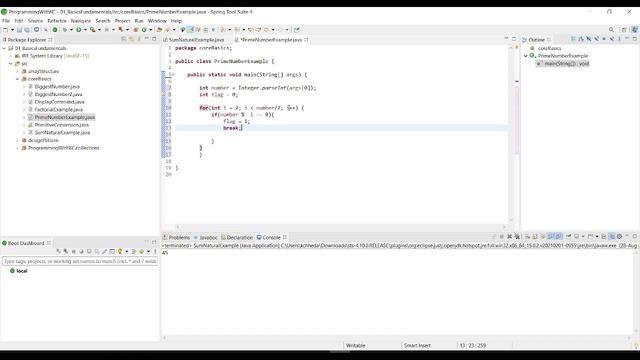
Task: Click the New file toolbar icon
Action: click(x=6, y=30)
